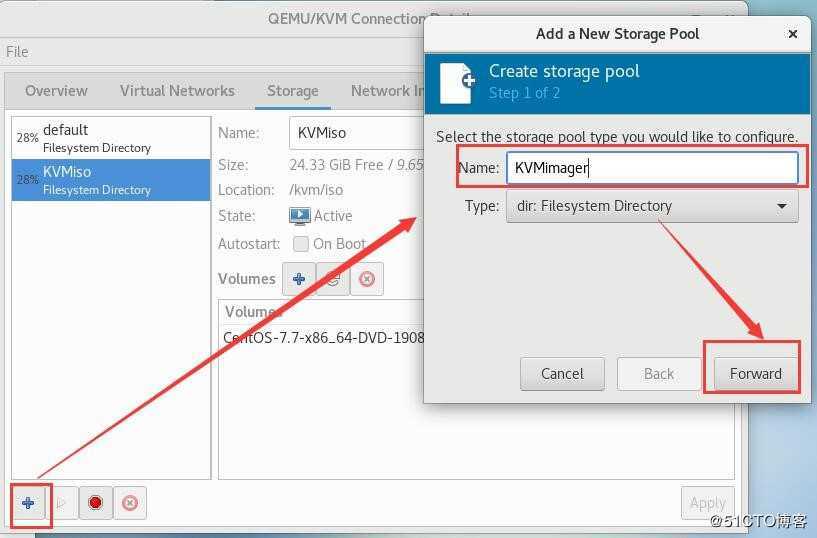Click the Cancel button in the dialog

562,373
